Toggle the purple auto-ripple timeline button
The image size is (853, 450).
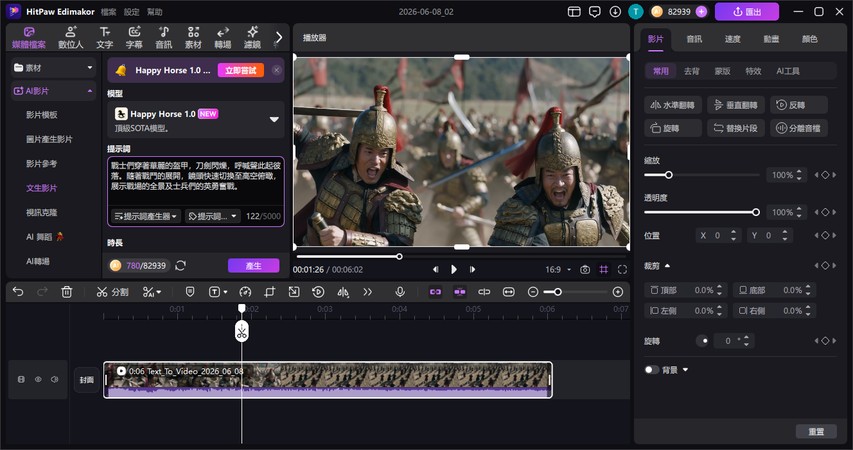(460, 292)
